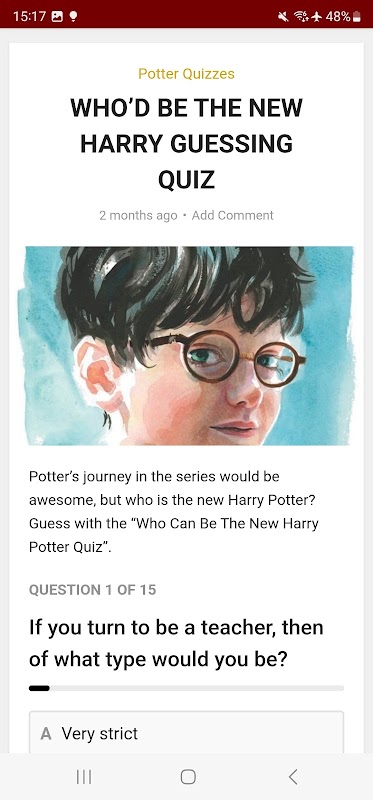This screenshot has width=373, height=800.
Task: Tap the Wi-Fi status icon
Action: 301,17
